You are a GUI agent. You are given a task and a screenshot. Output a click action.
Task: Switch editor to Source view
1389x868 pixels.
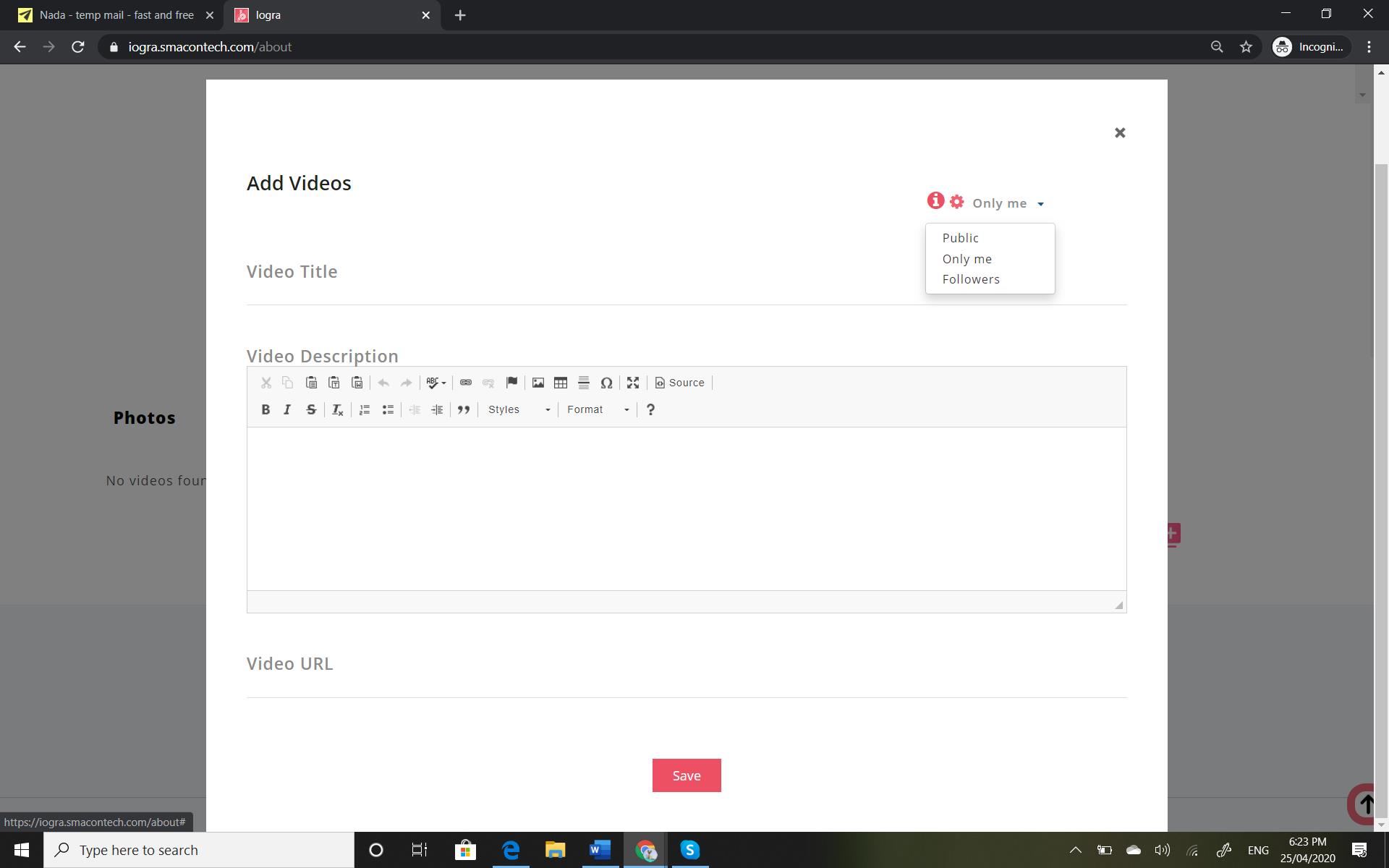[679, 383]
